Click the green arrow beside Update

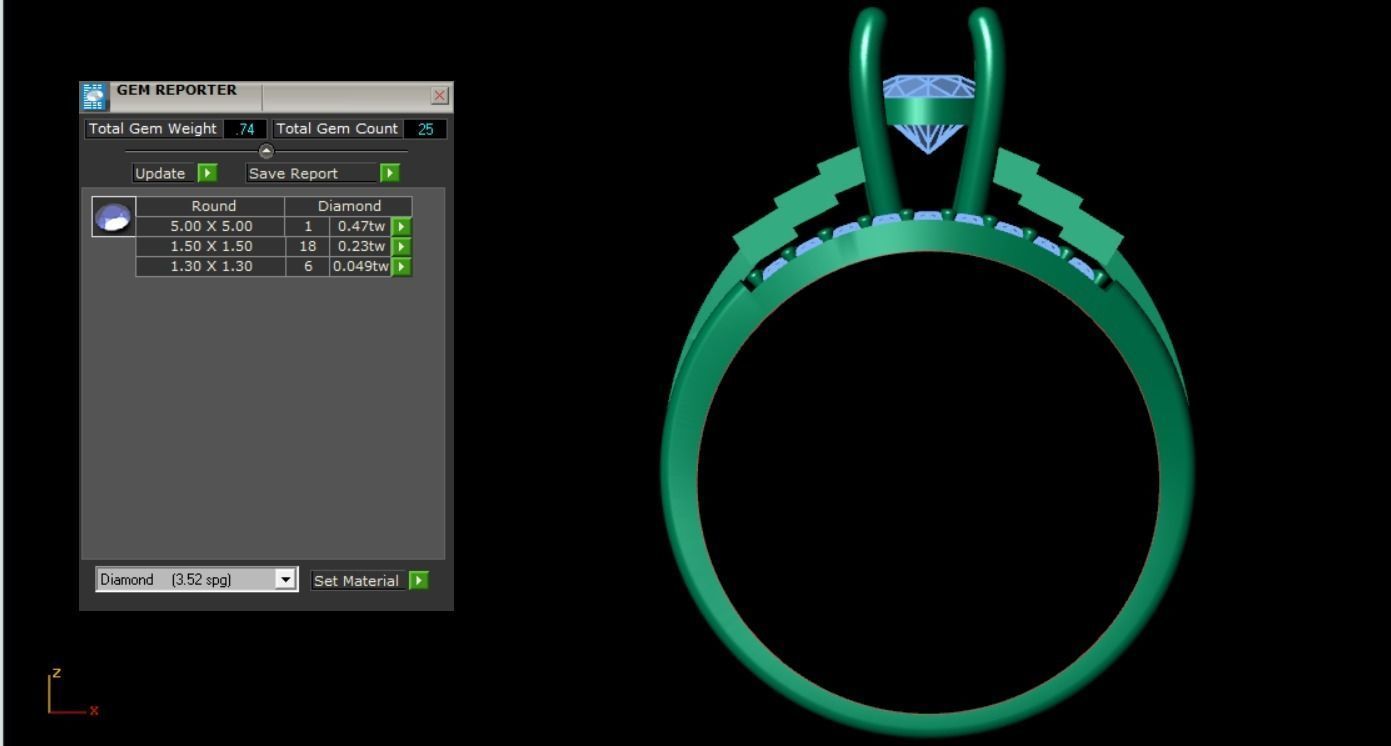click(x=207, y=173)
